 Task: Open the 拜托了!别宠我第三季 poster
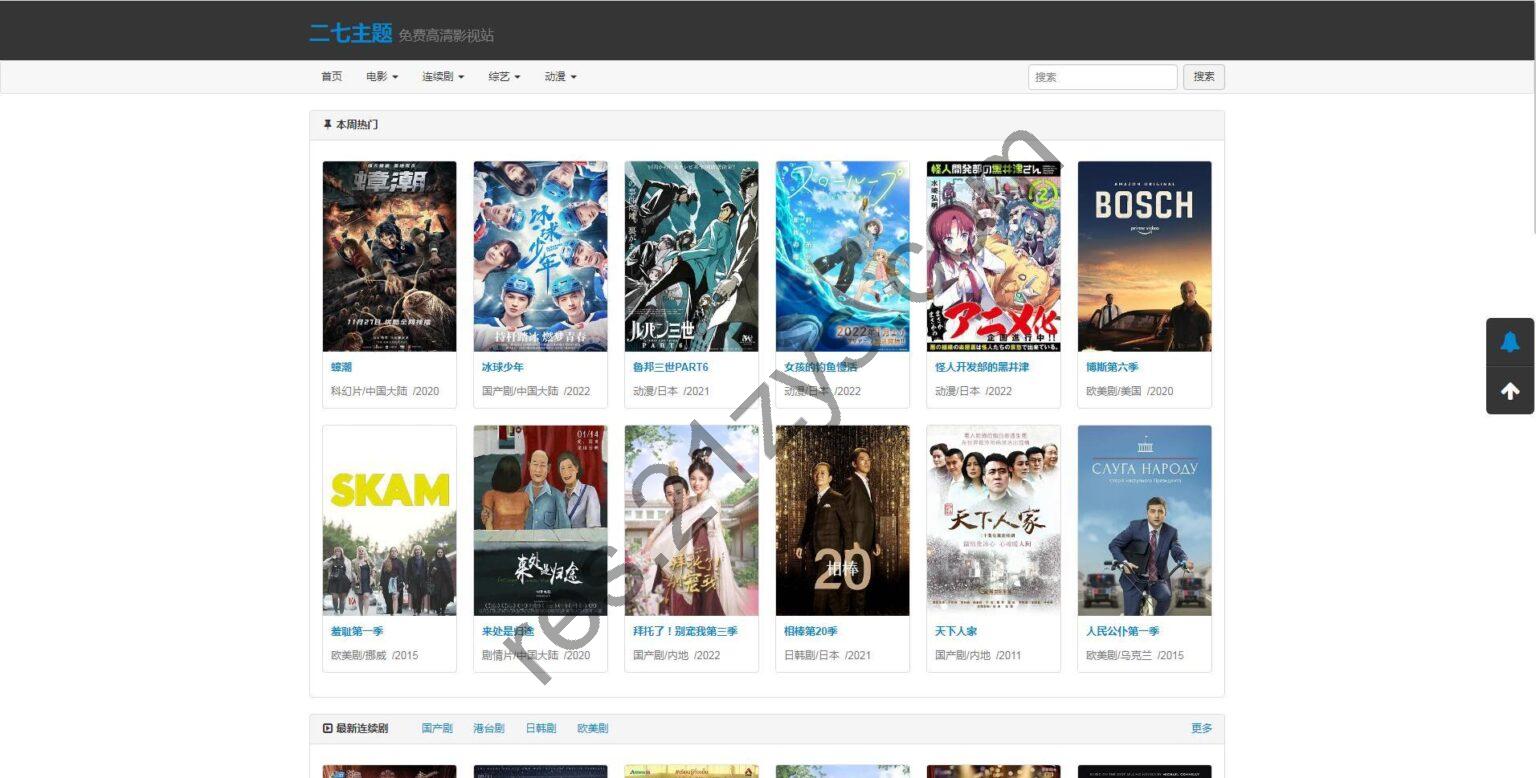pyautogui.click(x=691, y=520)
